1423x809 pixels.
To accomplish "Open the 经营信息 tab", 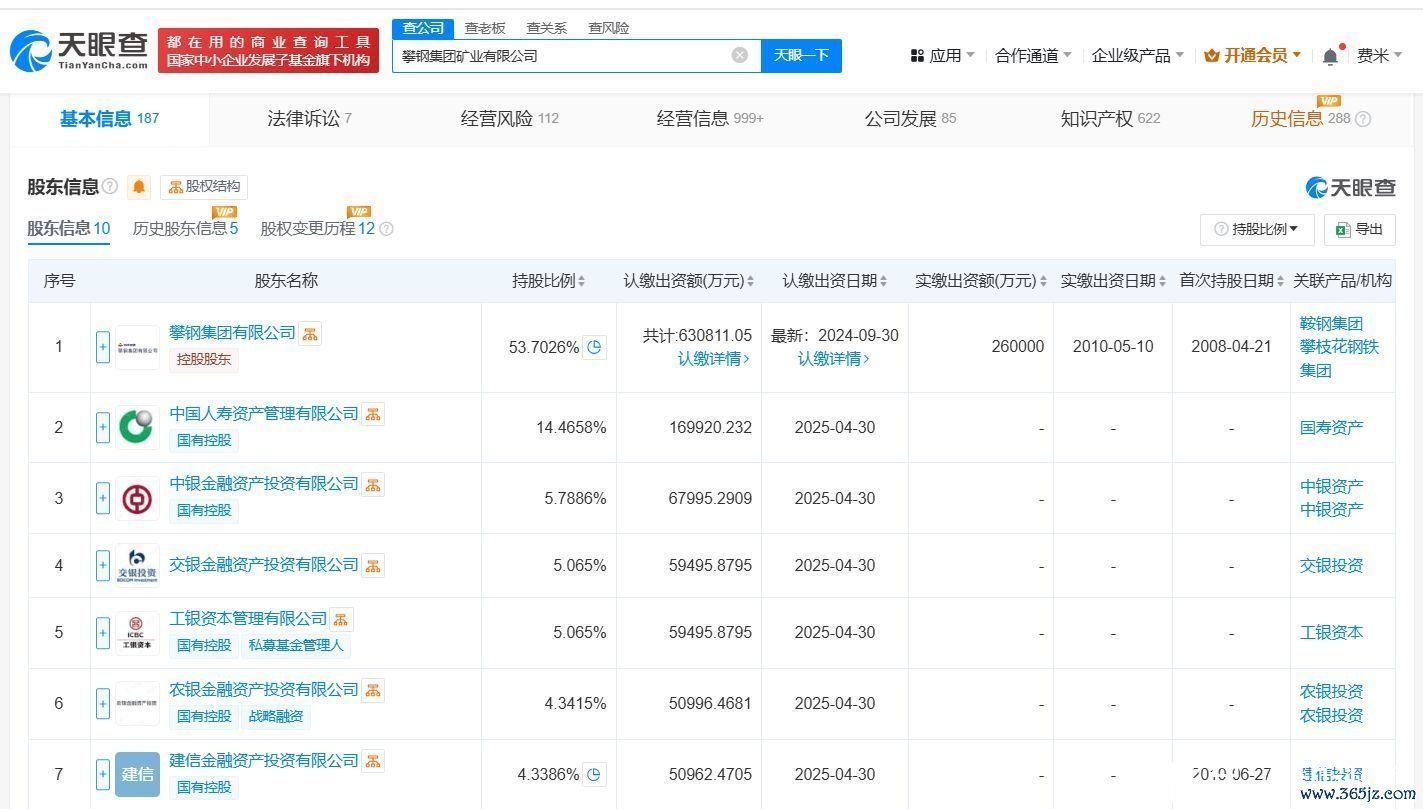I will coord(710,119).
